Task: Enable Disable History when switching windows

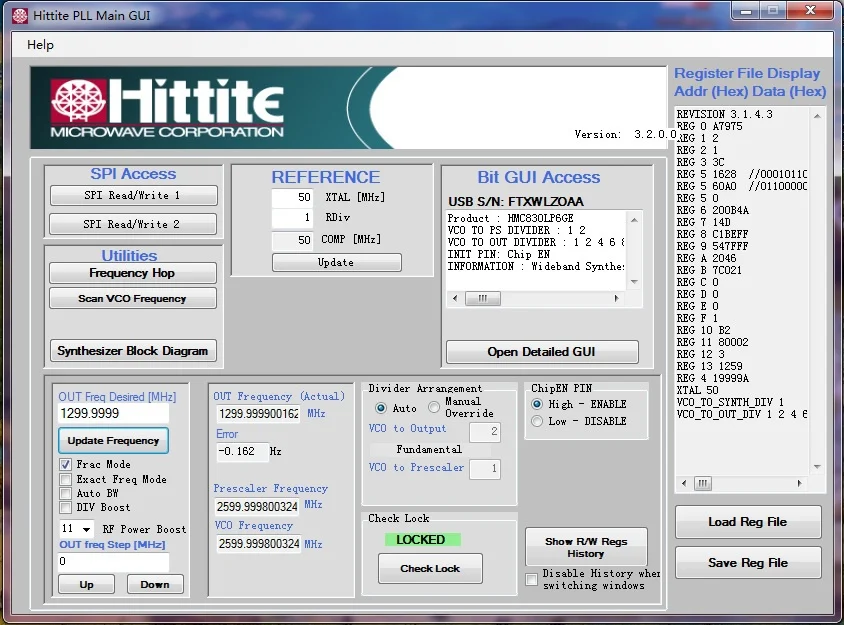Action: tap(532, 579)
